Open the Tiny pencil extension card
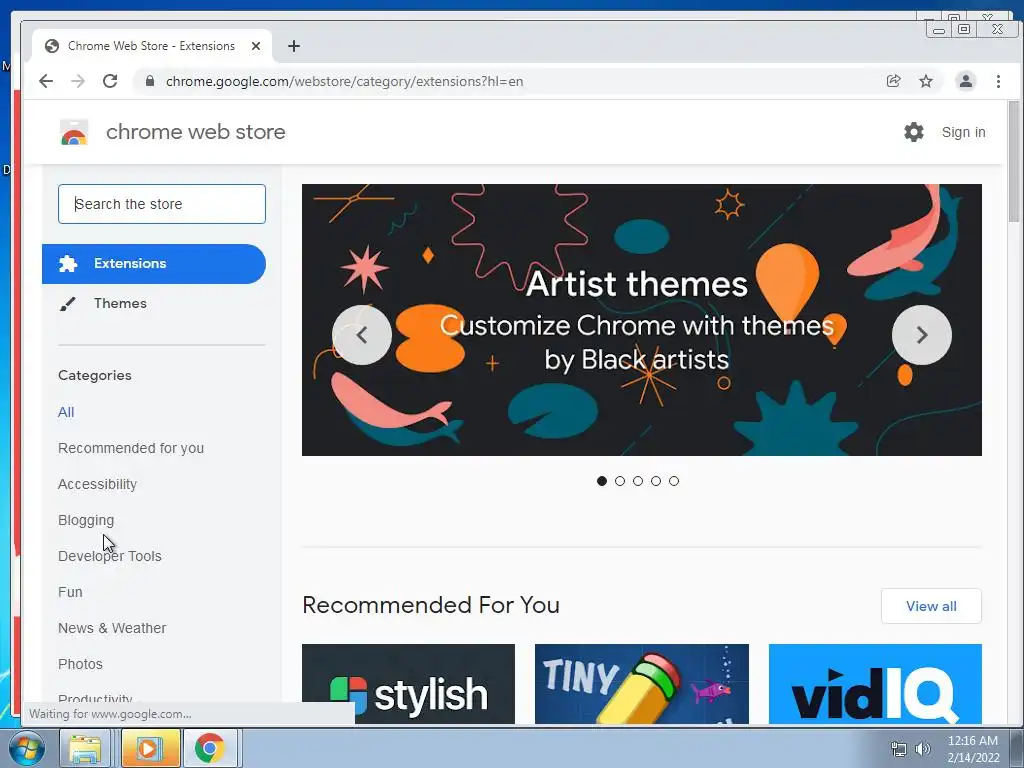 641,684
